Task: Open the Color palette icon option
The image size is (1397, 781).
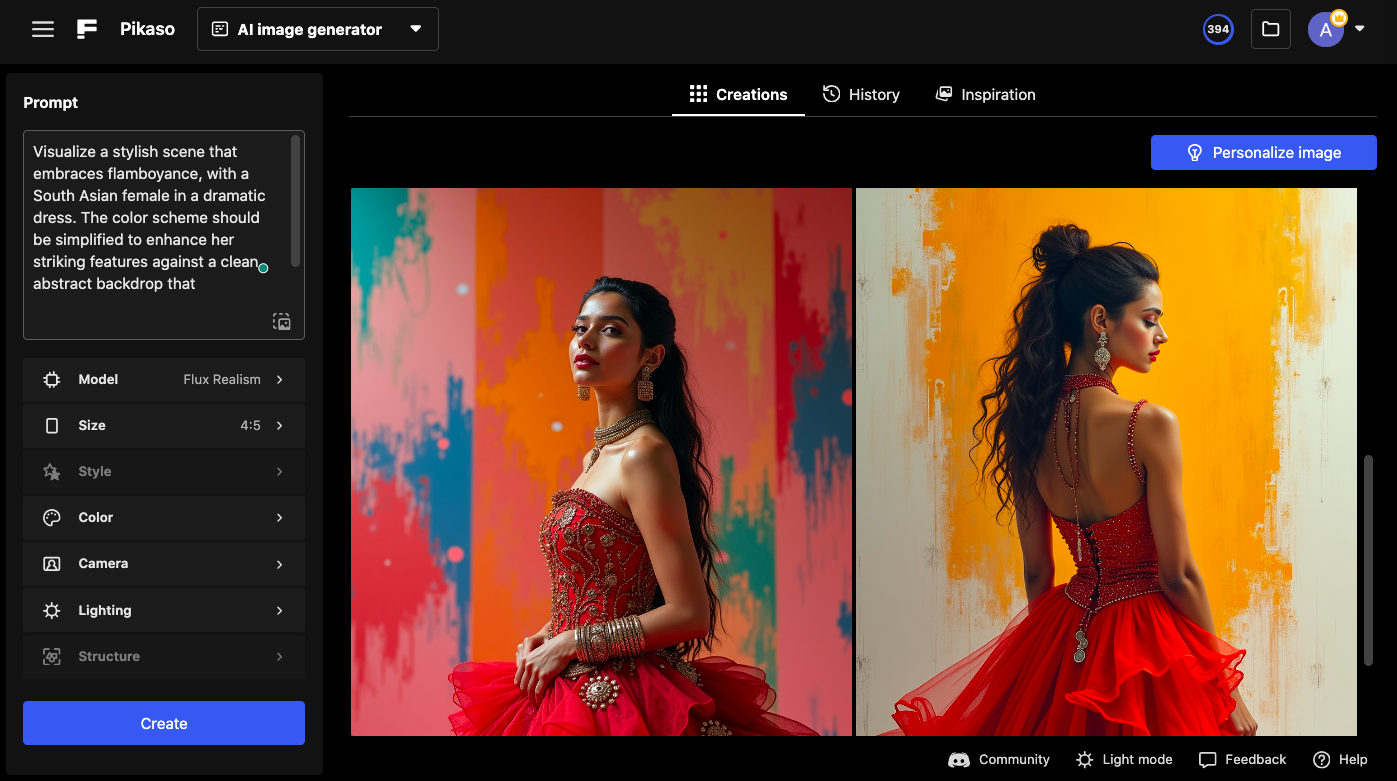Action: (50, 517)
